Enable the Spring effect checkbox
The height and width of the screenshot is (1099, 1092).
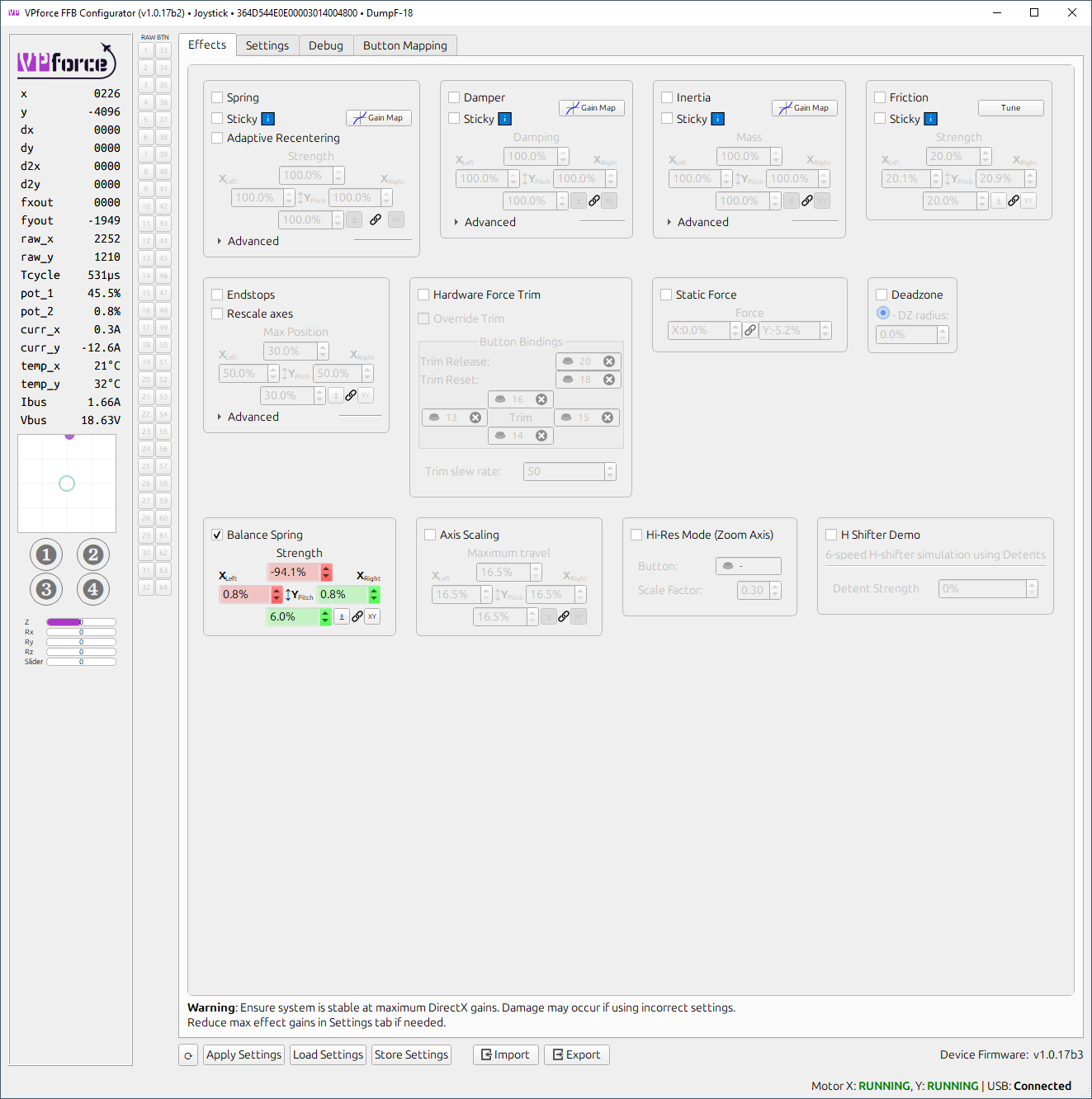pyautogui.click(x=217, y=97)
